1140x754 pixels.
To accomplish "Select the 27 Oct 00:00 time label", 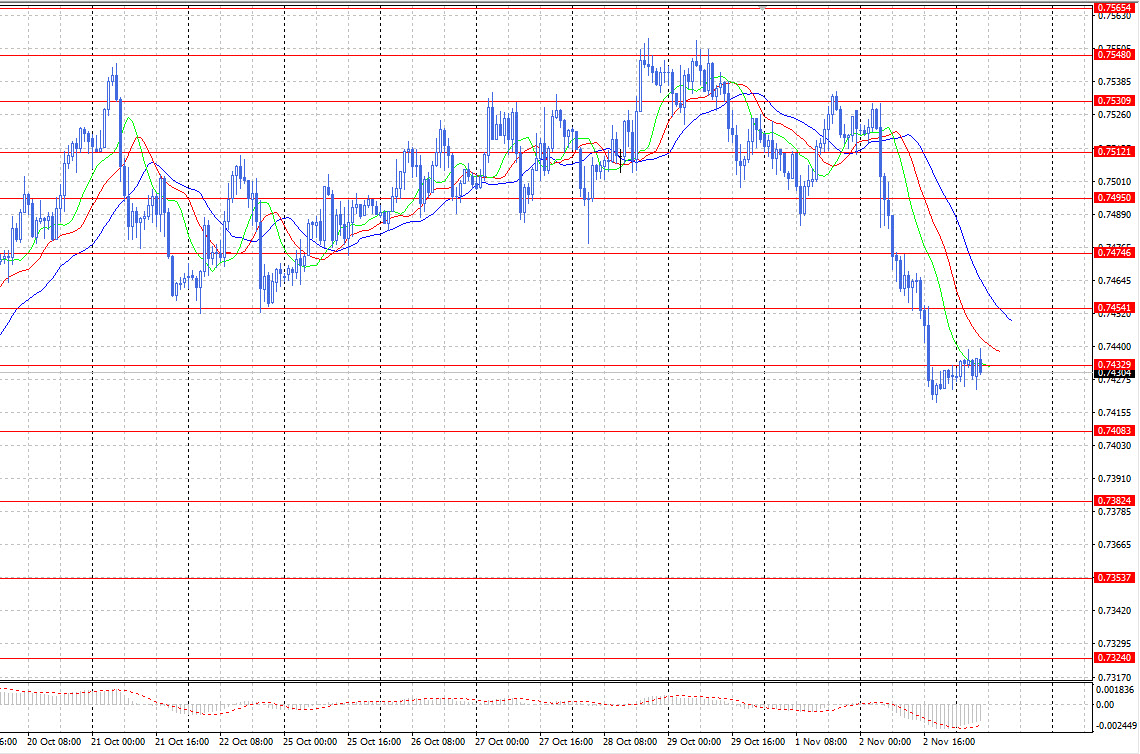I will [502, 742].
